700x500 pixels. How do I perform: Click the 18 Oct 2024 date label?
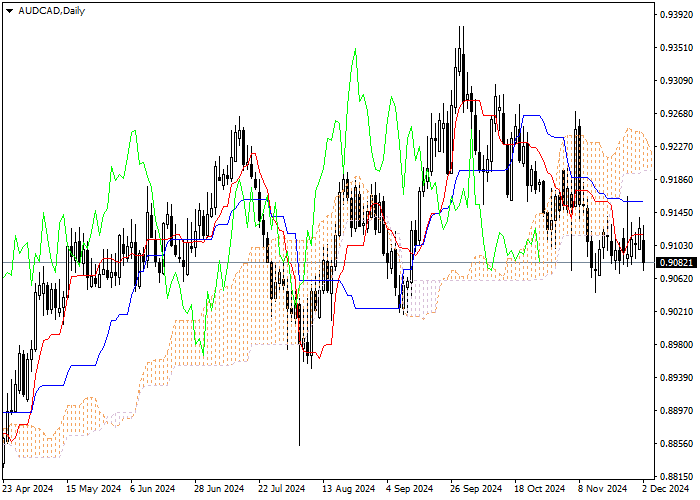[540, 489]
